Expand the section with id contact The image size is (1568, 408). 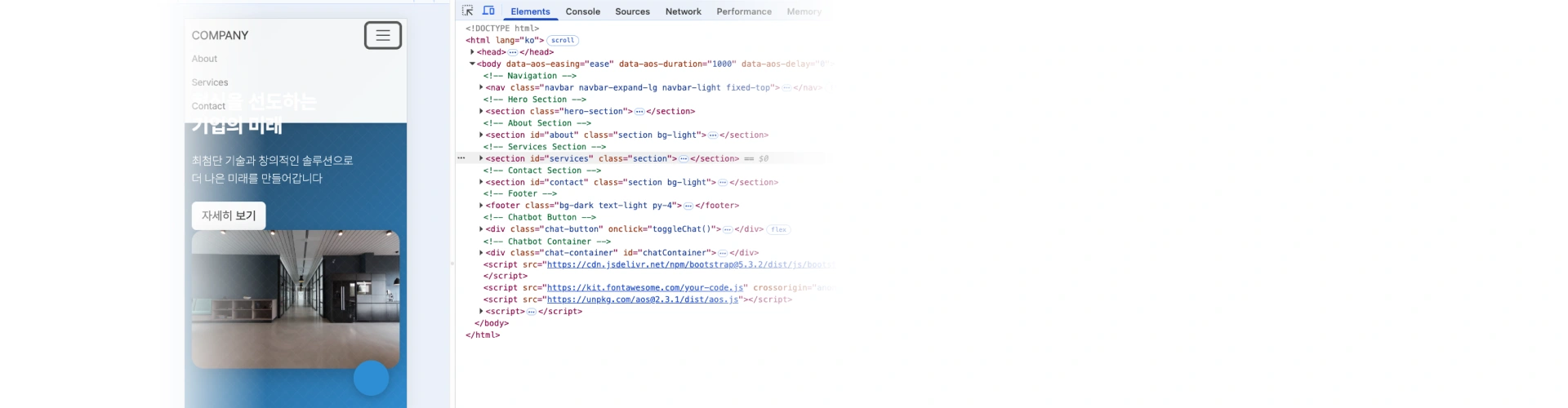(x=481, y=182)
